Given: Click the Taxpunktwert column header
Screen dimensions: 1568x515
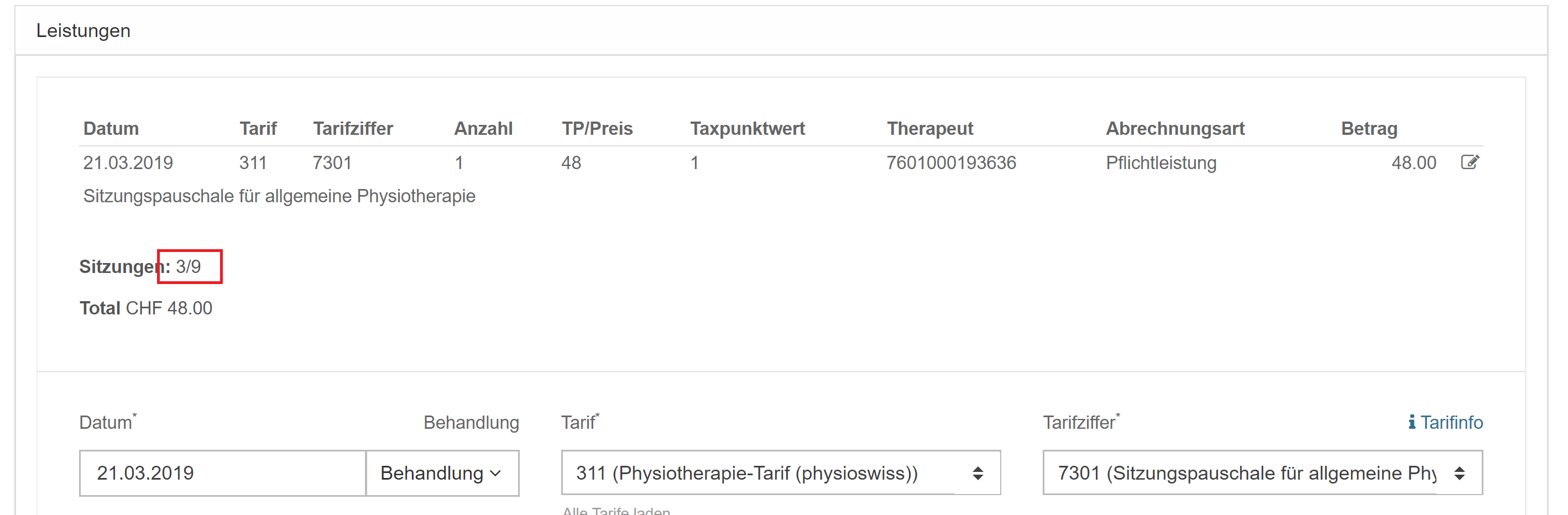Looking at the screenshot, I should pyautogui.click(x=748, y=129).
